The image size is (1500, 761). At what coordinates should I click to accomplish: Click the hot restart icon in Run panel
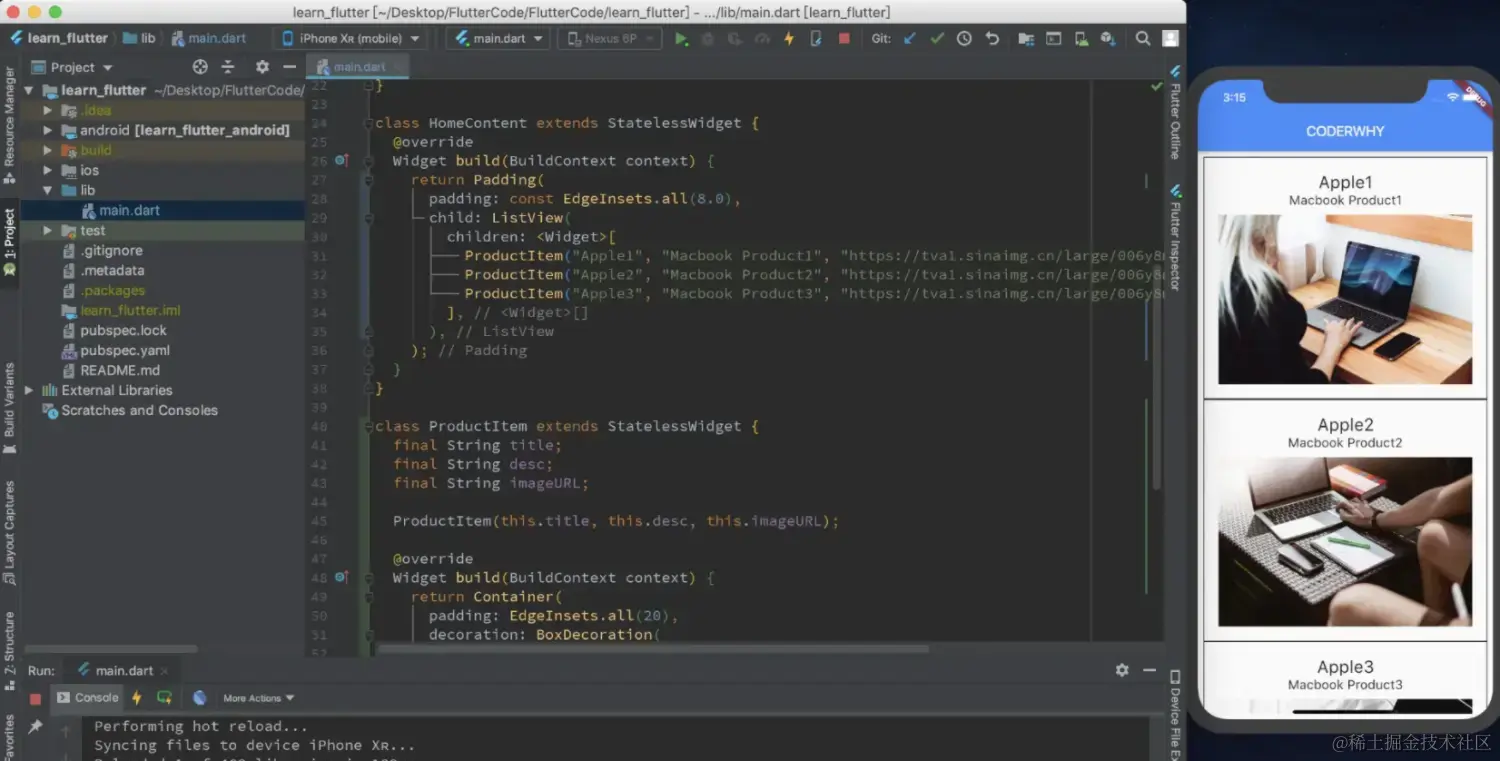click(164, 698)
